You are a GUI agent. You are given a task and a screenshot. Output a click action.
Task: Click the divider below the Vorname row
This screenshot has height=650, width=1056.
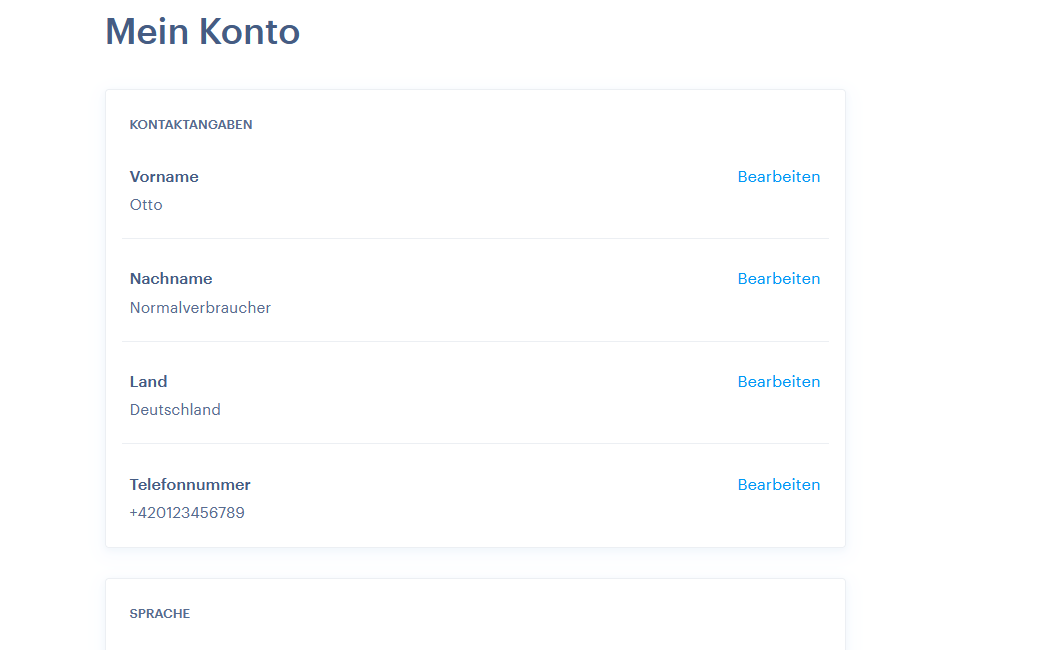pos(475,238)
